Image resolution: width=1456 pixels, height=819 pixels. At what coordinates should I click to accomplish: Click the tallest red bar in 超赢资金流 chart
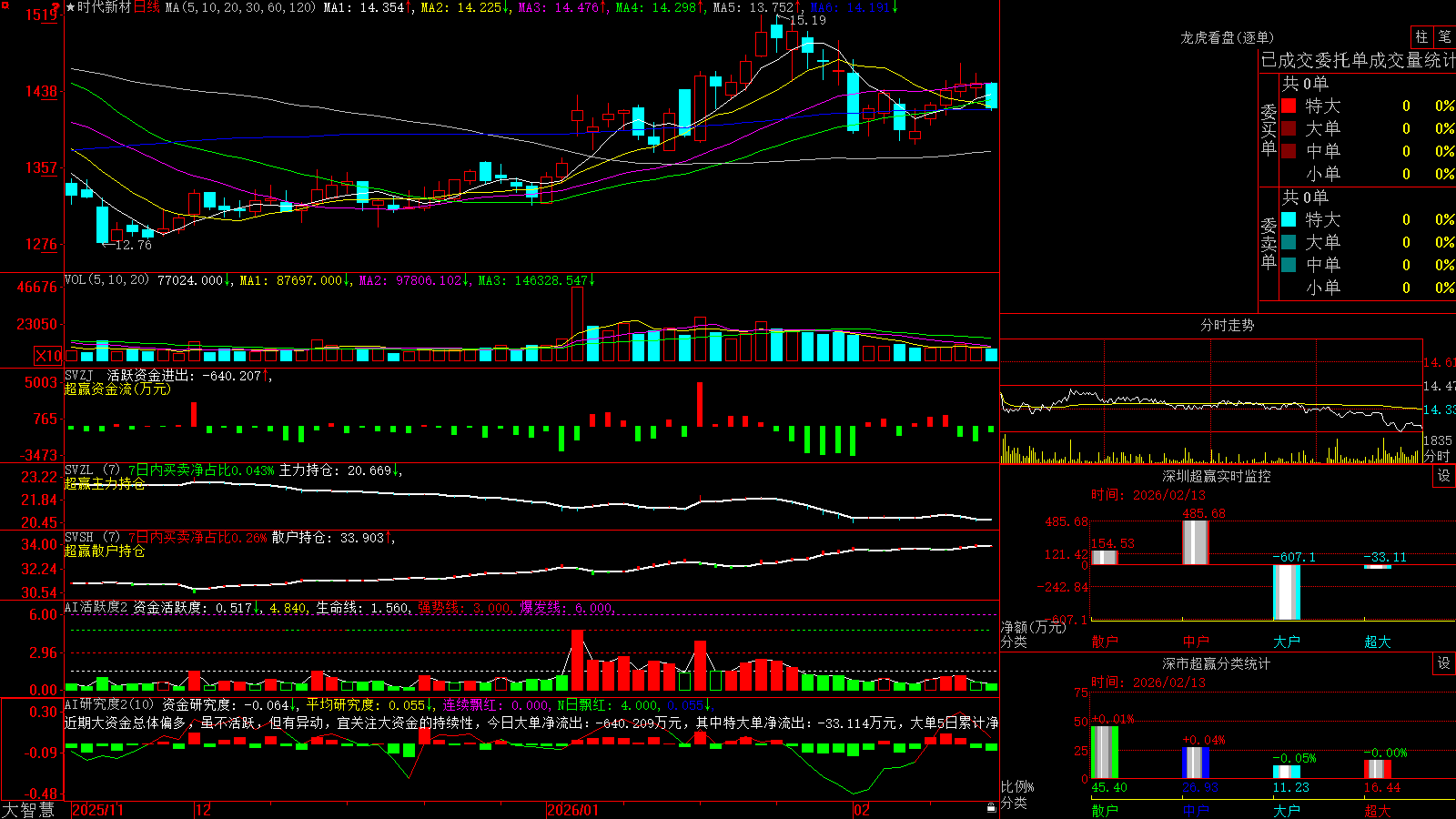point(700,404)
